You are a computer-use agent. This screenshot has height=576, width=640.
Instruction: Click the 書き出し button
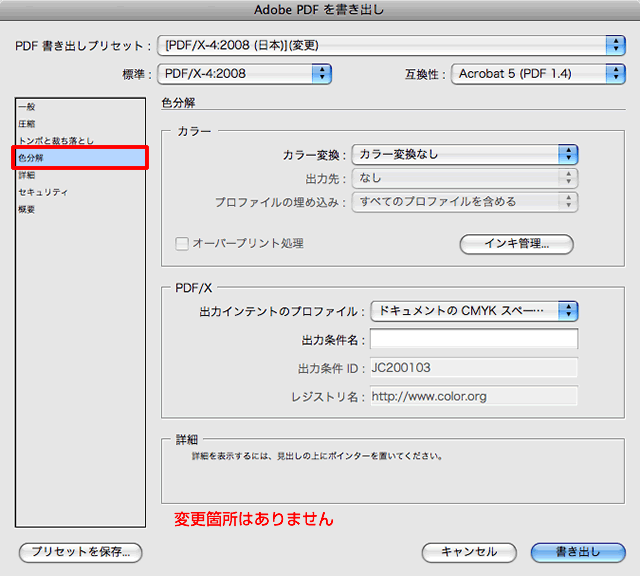[x=578, y=552]
